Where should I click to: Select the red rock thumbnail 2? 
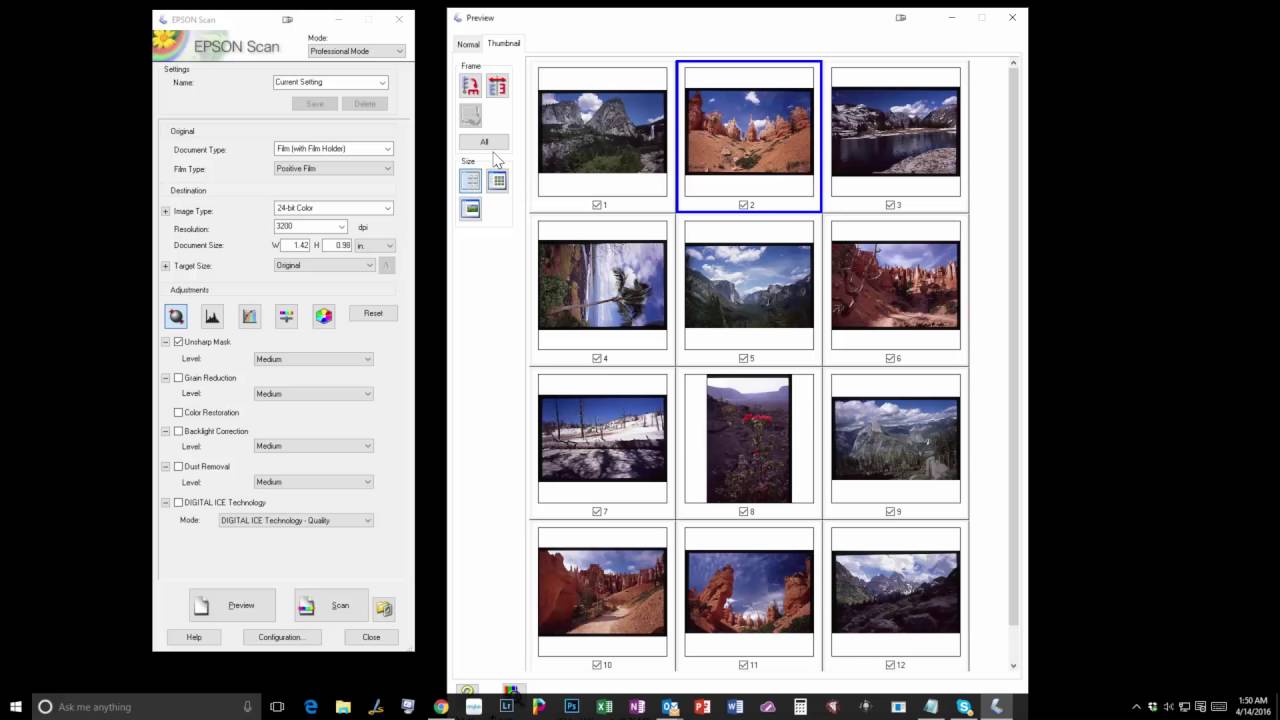coord(749,131)
